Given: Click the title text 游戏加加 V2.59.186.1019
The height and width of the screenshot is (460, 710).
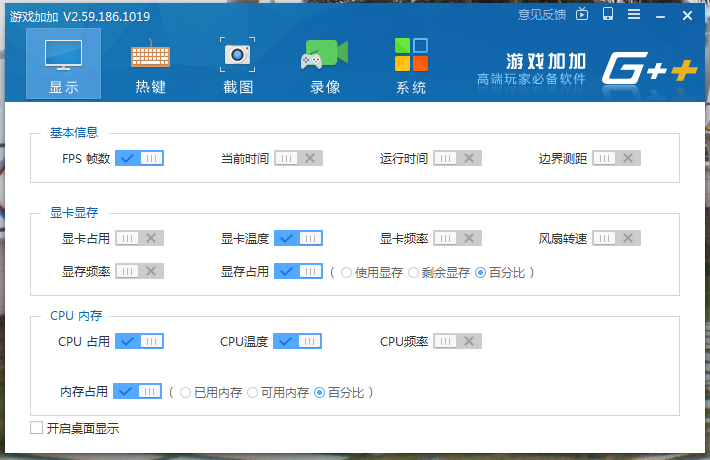Looking at the screenshot, I should pos(80,17).
